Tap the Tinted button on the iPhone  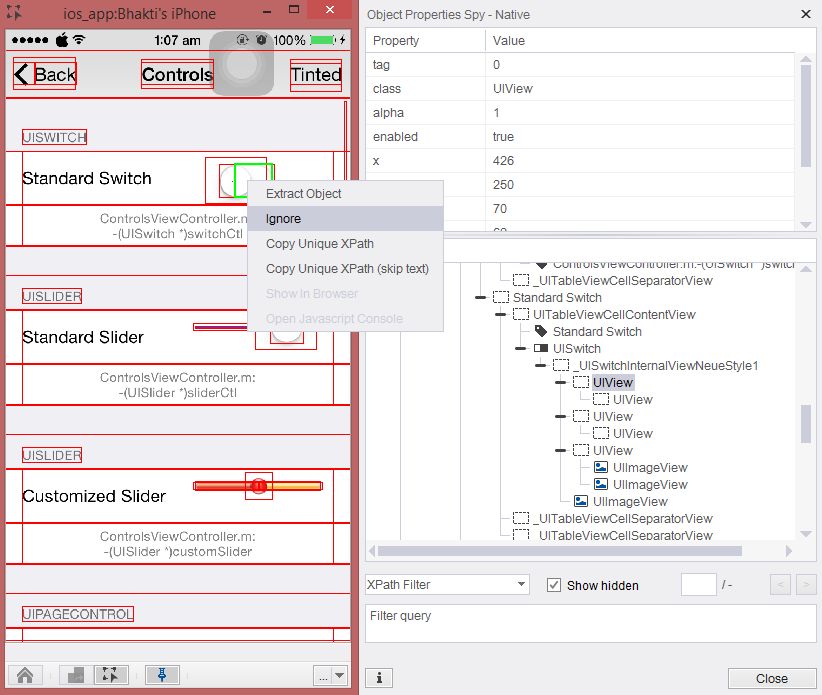click(x=316, y=74)
